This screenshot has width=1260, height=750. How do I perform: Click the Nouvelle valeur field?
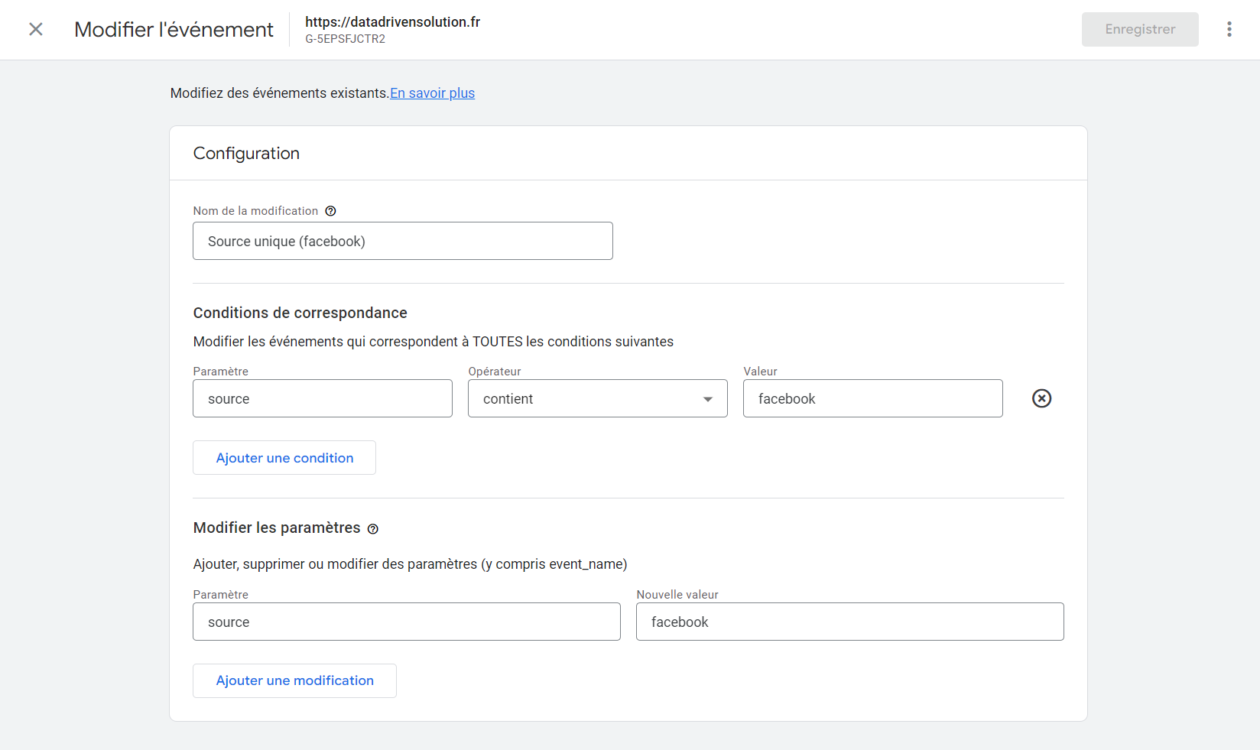[x=849, y=622]
